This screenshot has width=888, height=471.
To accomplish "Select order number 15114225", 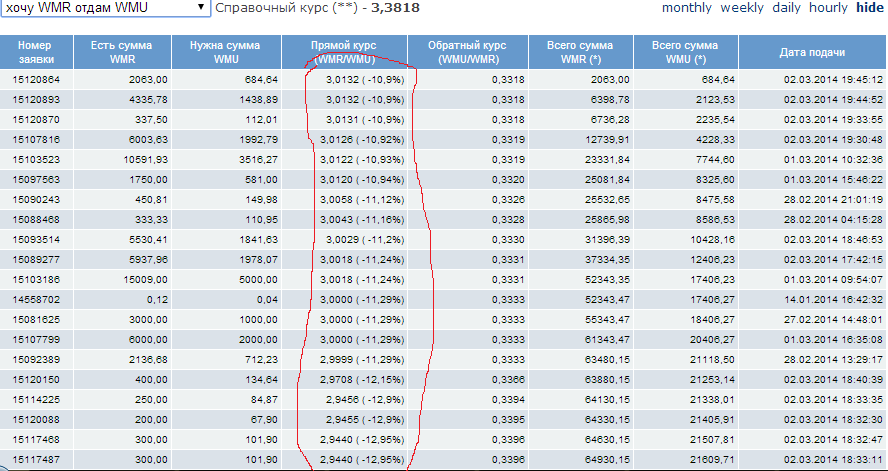I will 36,399.
